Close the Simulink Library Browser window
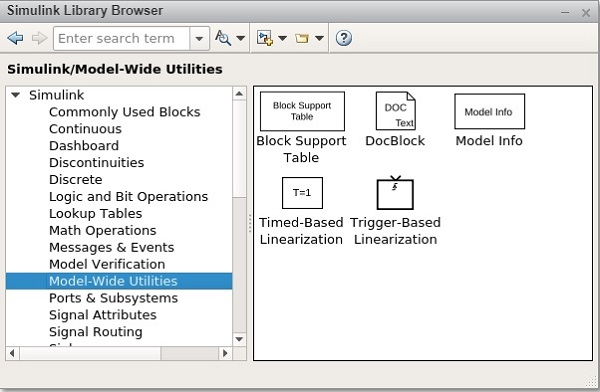The image size is (600, 392). 586,13
